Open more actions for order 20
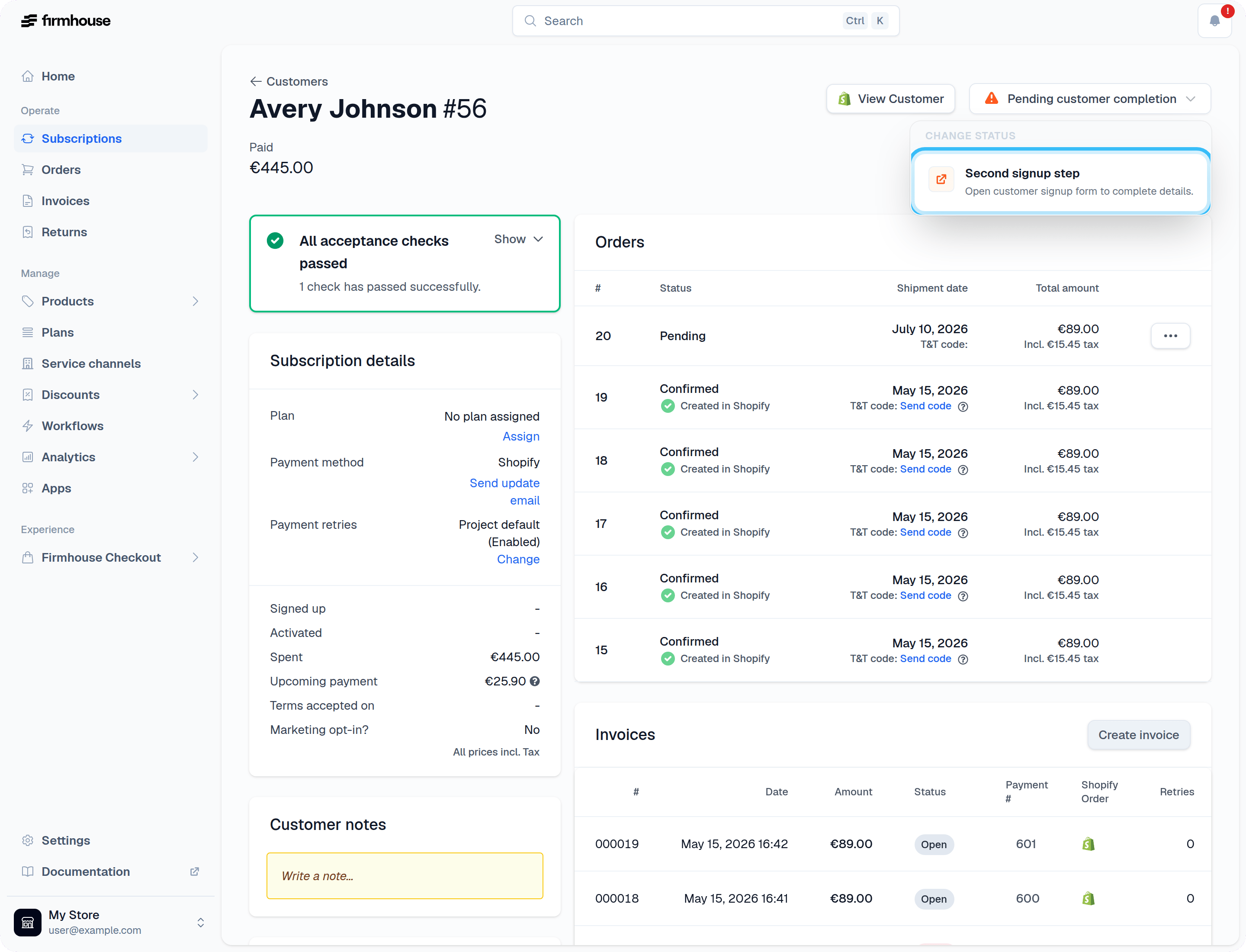This screenshot has width=1246, height=952. click(1170, 336)
